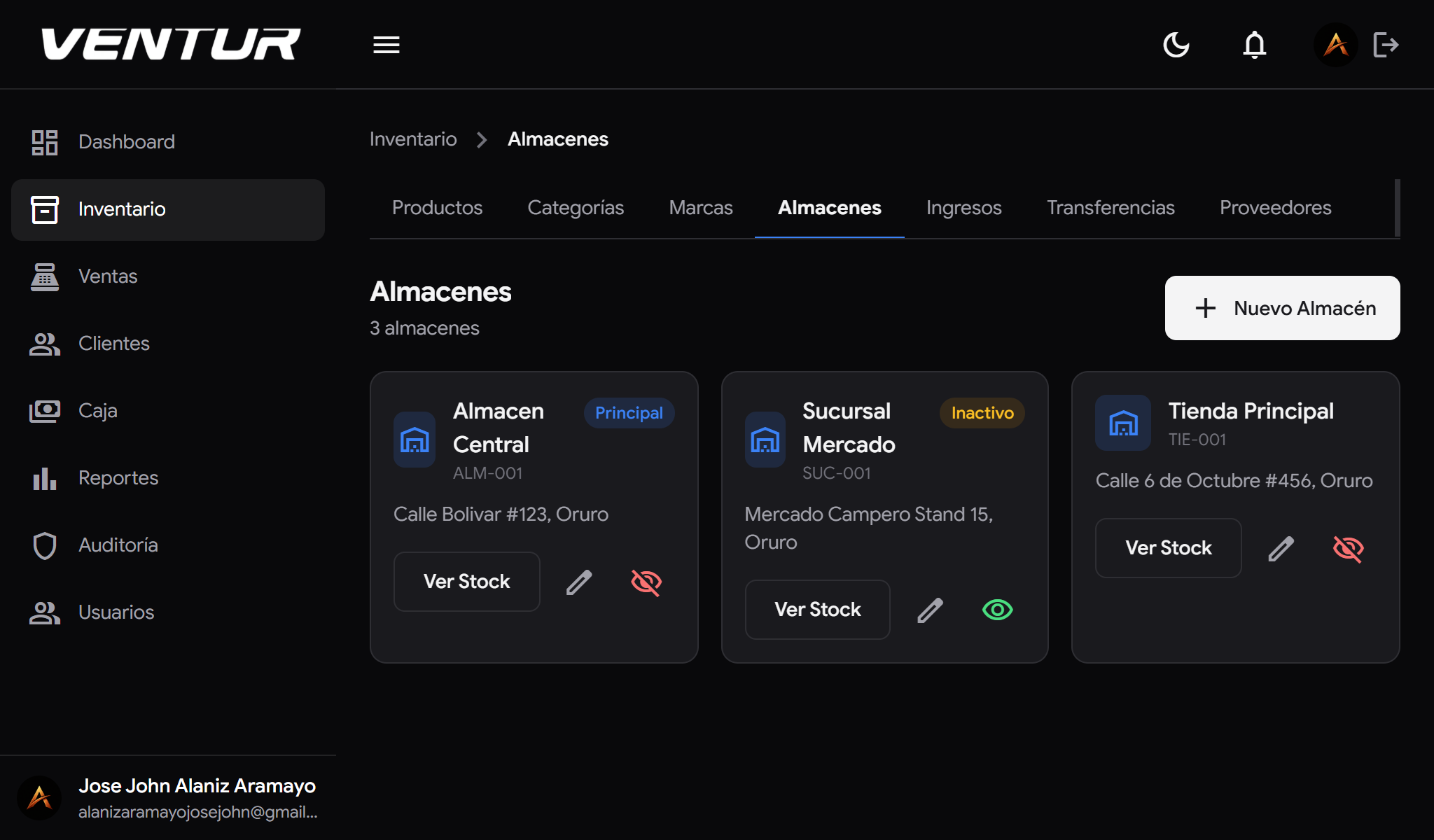Image resolution: width=1434 pixels, height=840 pixels.
Task: Open the Reportes section
Action: tap(118, 478)
